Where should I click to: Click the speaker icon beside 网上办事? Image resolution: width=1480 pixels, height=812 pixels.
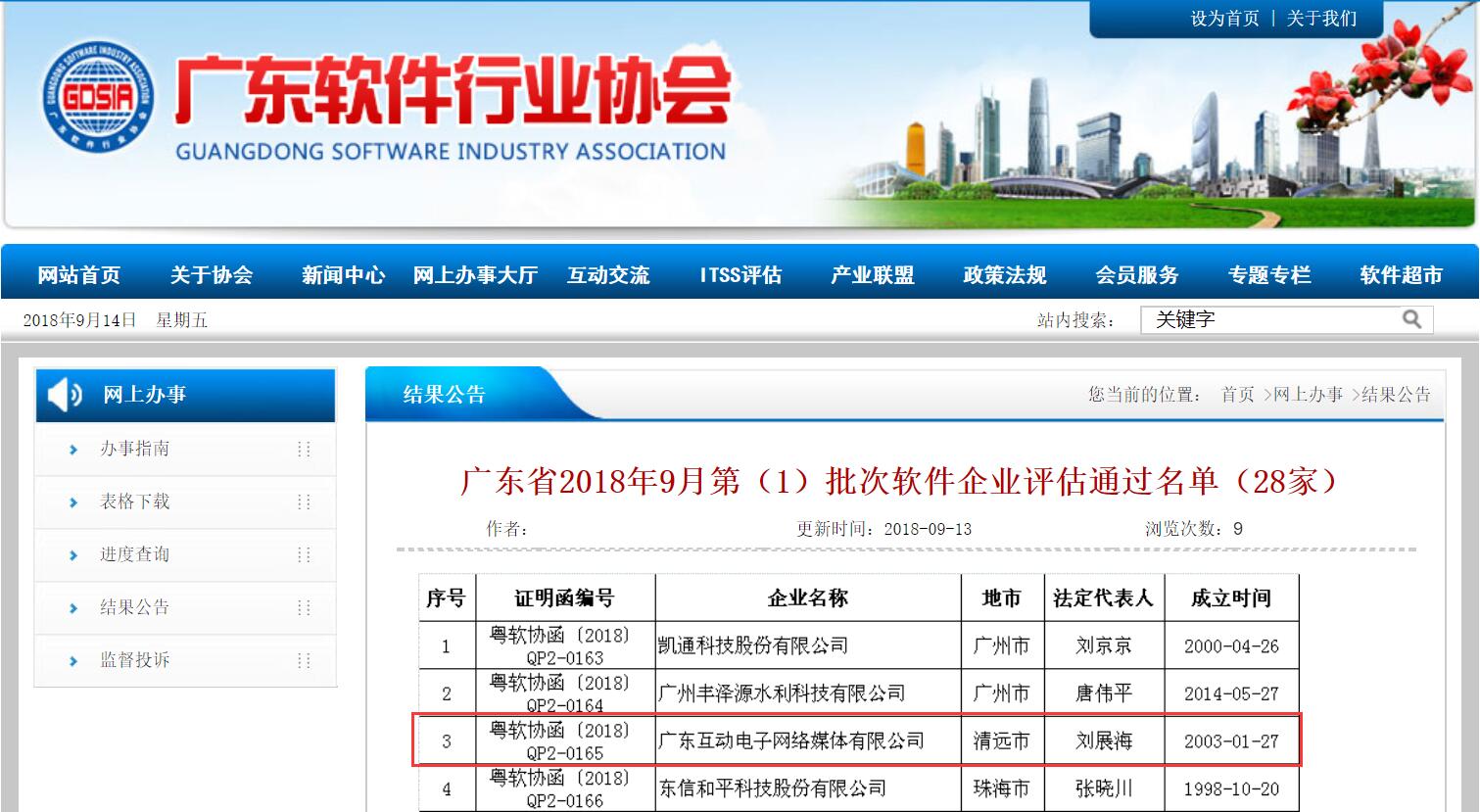65,395
